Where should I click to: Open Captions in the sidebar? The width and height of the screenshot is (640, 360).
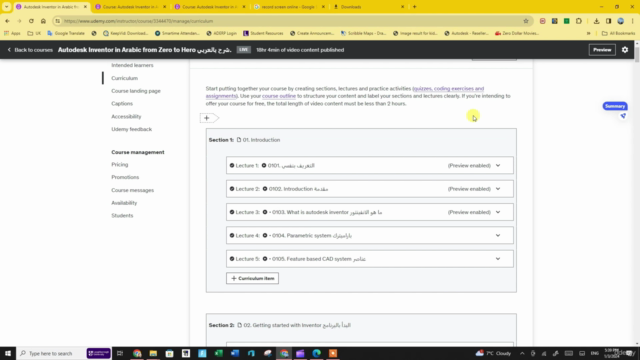tap(122, 104)
